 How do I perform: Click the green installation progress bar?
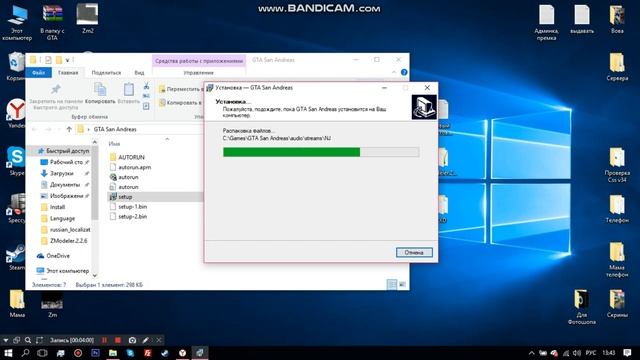click(x=321, y=152)
